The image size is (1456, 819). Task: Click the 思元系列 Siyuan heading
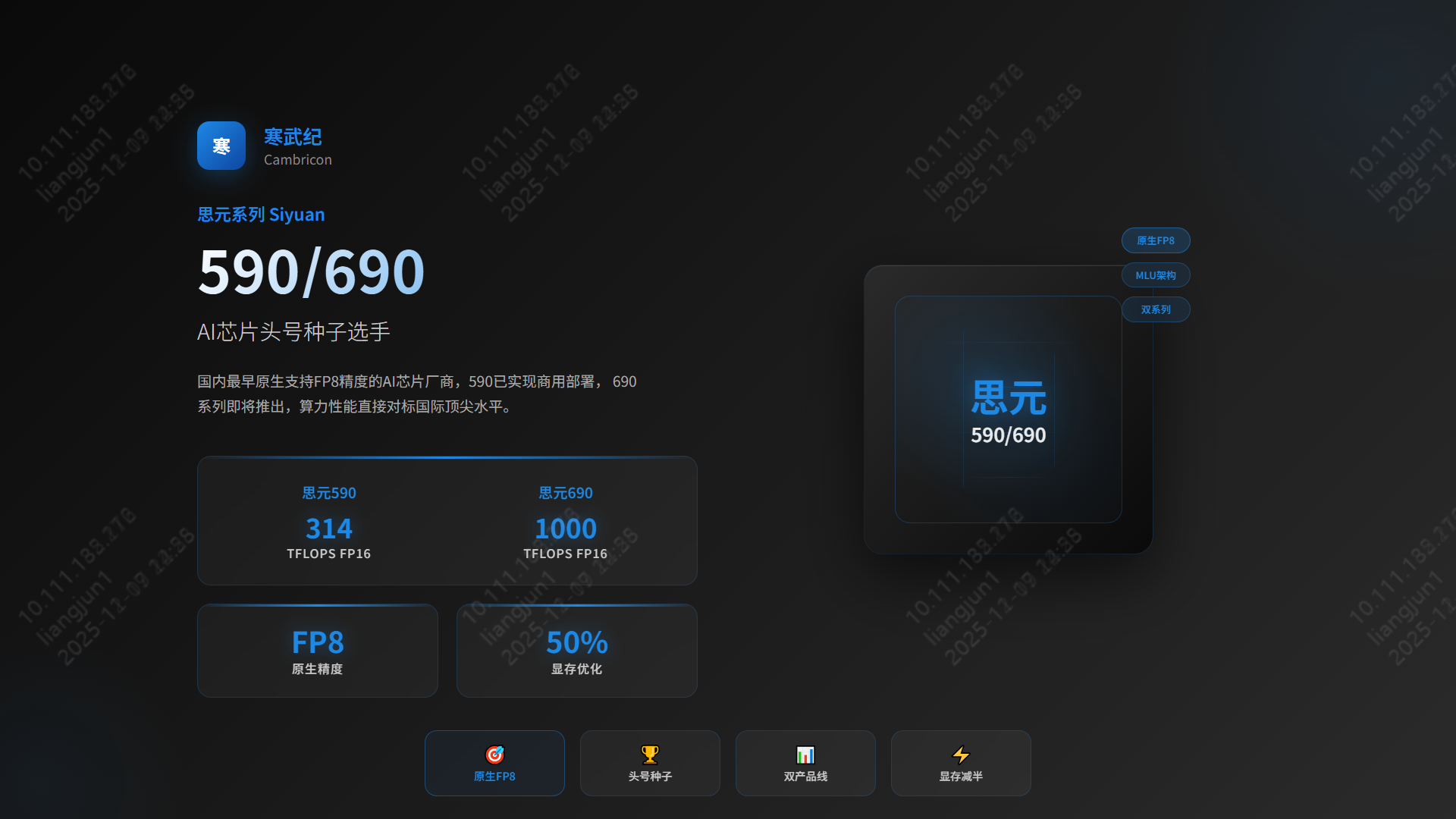(261, 215)
